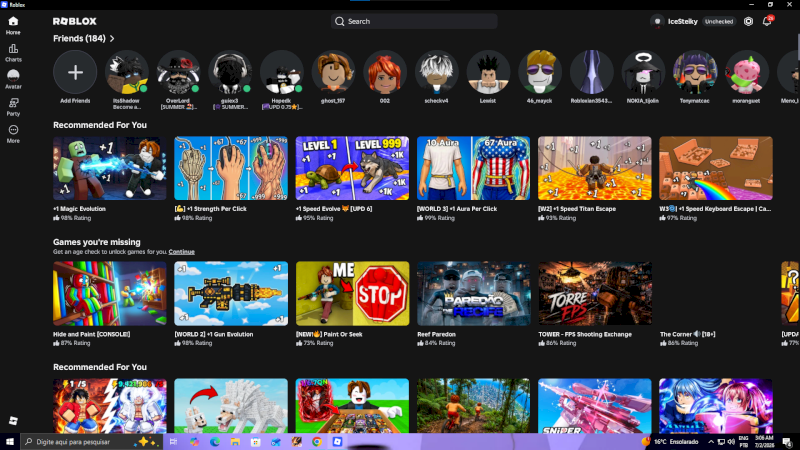Open +1 Aura Per Click game thumbnail
The height and width of the screenshot is (450, 800).
(473, 168)
